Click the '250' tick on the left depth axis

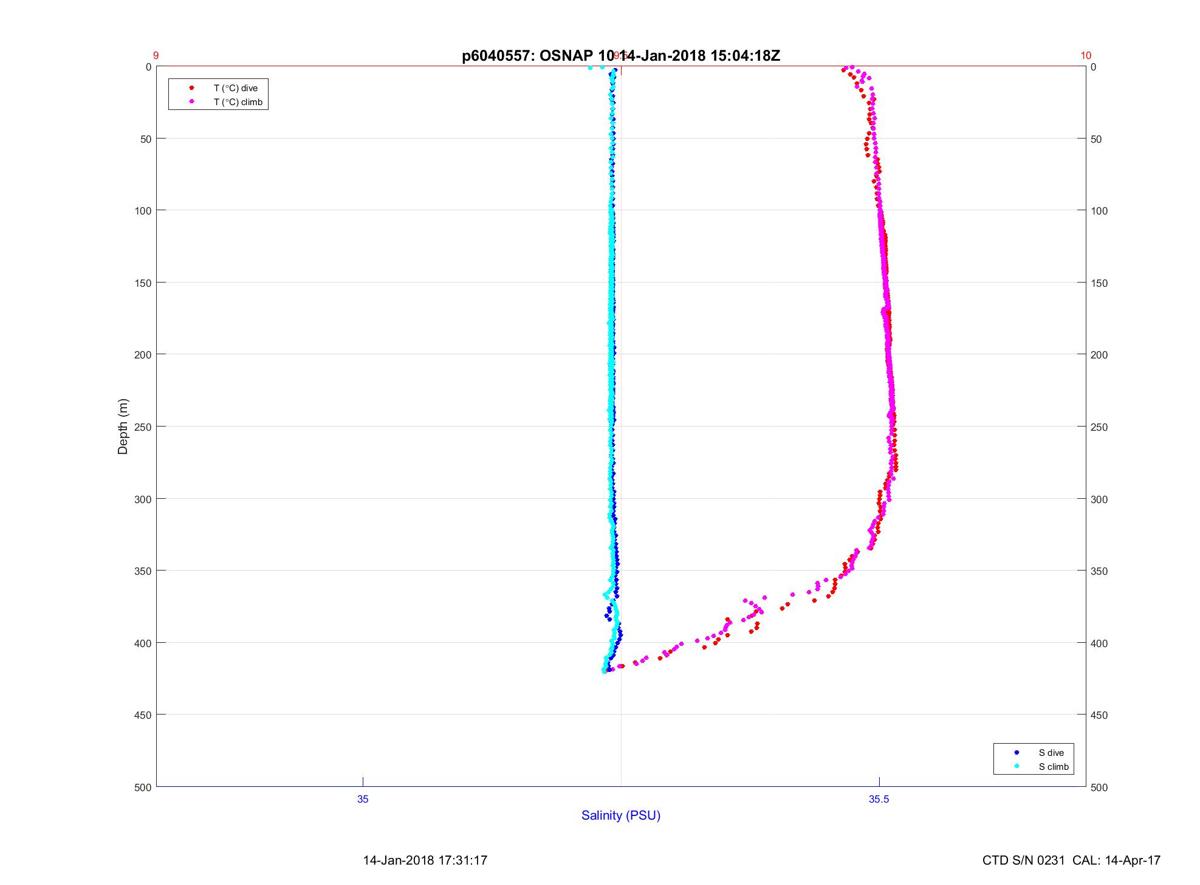[x=141, y=427]
